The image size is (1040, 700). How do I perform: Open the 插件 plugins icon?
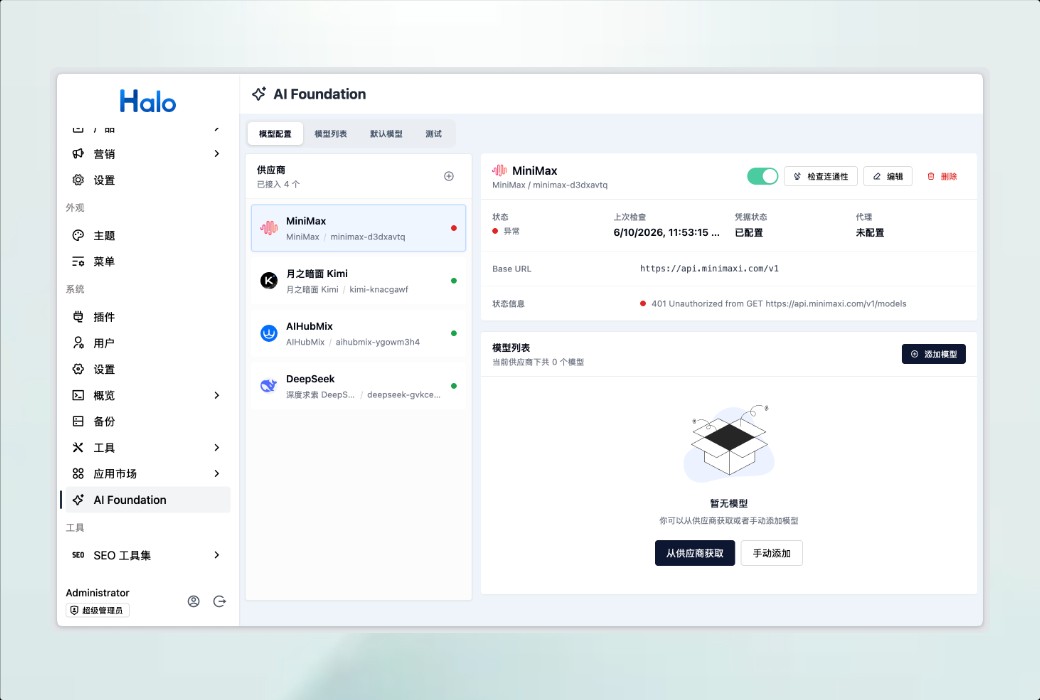[78, 316]
